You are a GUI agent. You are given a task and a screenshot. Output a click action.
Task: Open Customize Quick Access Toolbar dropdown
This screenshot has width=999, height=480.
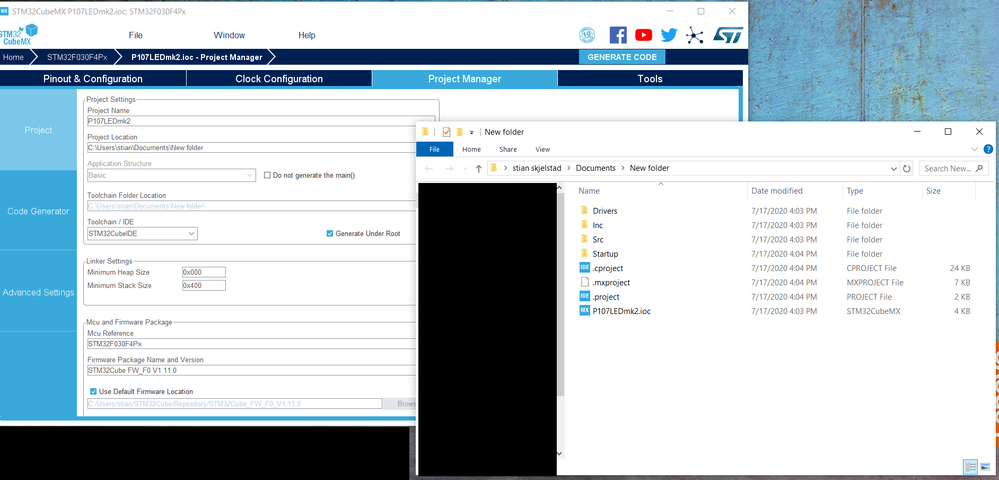[471, 133]
